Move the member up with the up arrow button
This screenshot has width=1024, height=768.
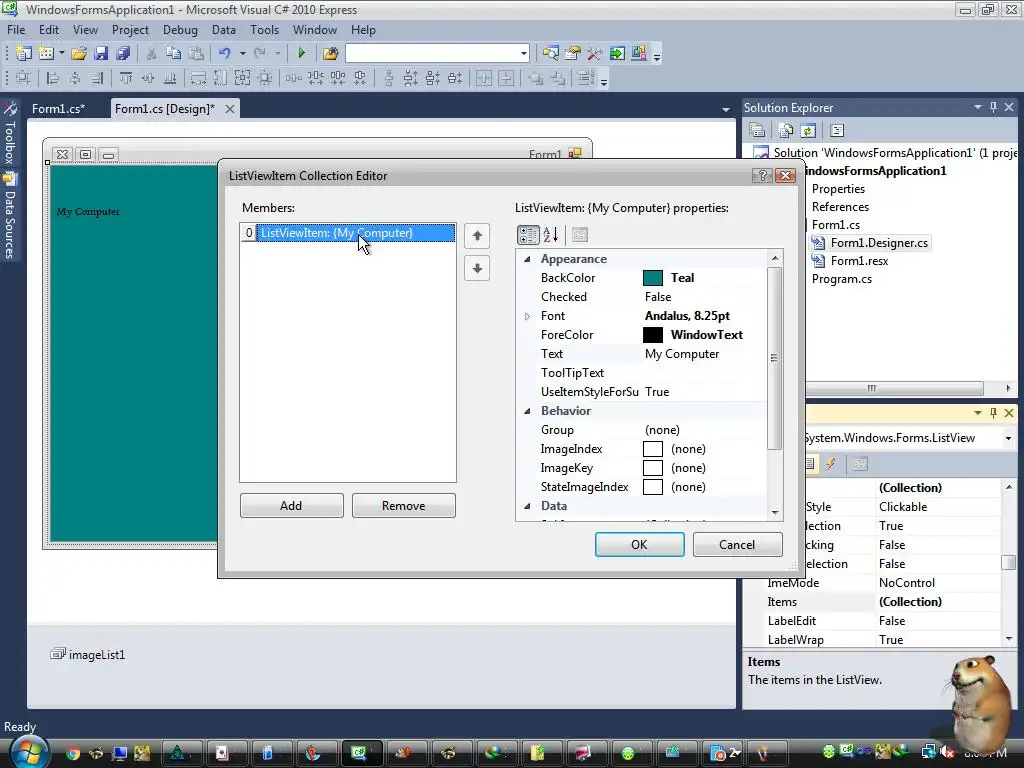pos(477,236)
